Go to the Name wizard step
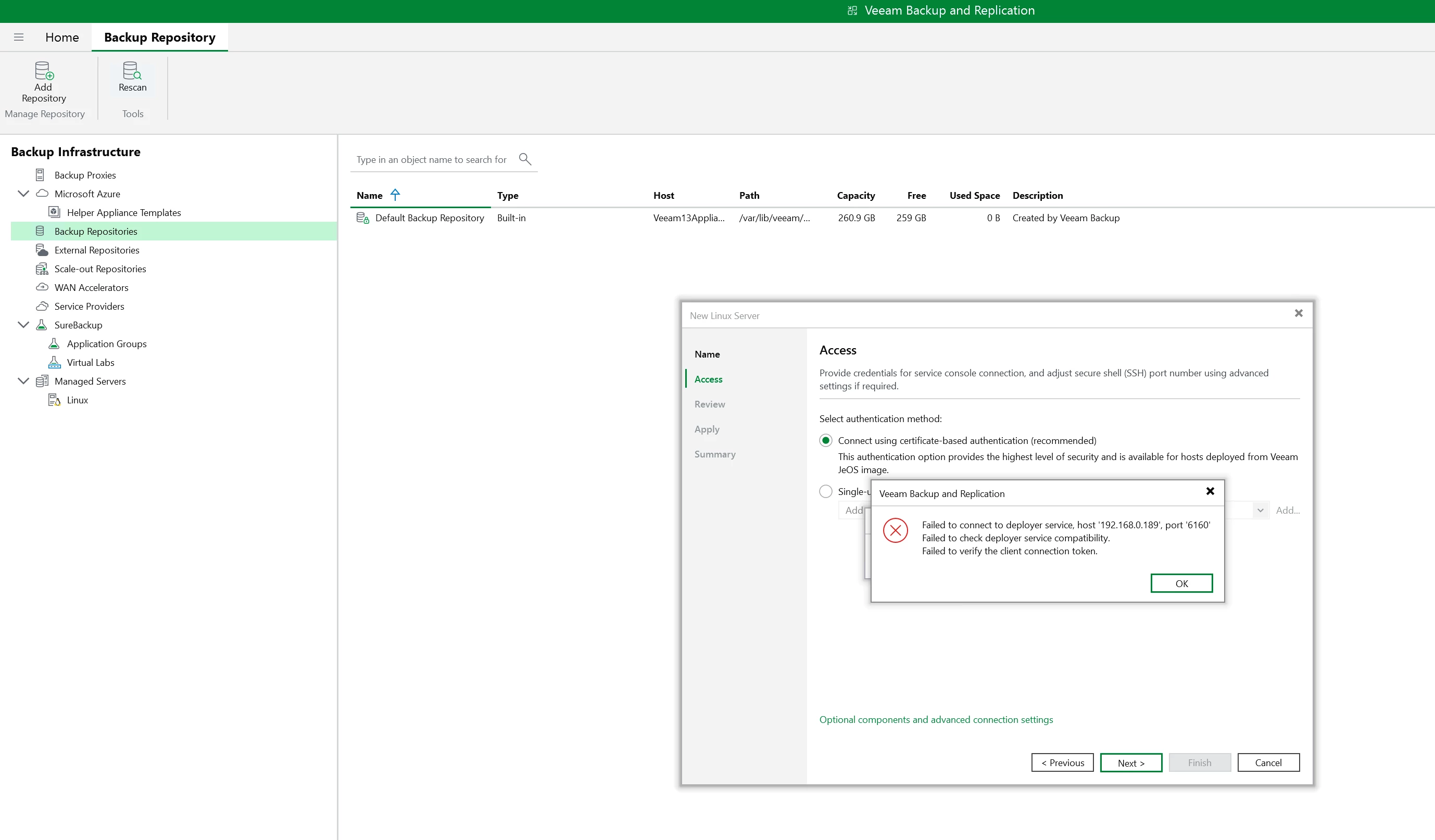 pos(707,354)
